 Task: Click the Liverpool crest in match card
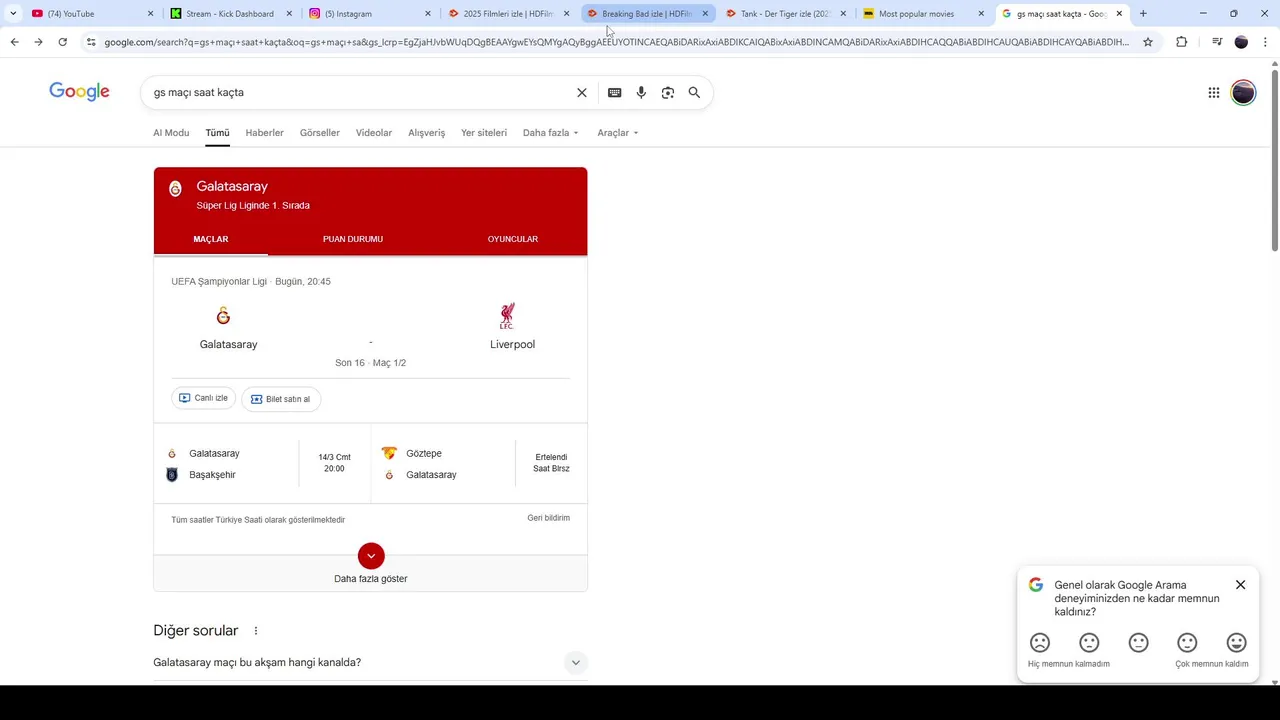click(507, 316)
